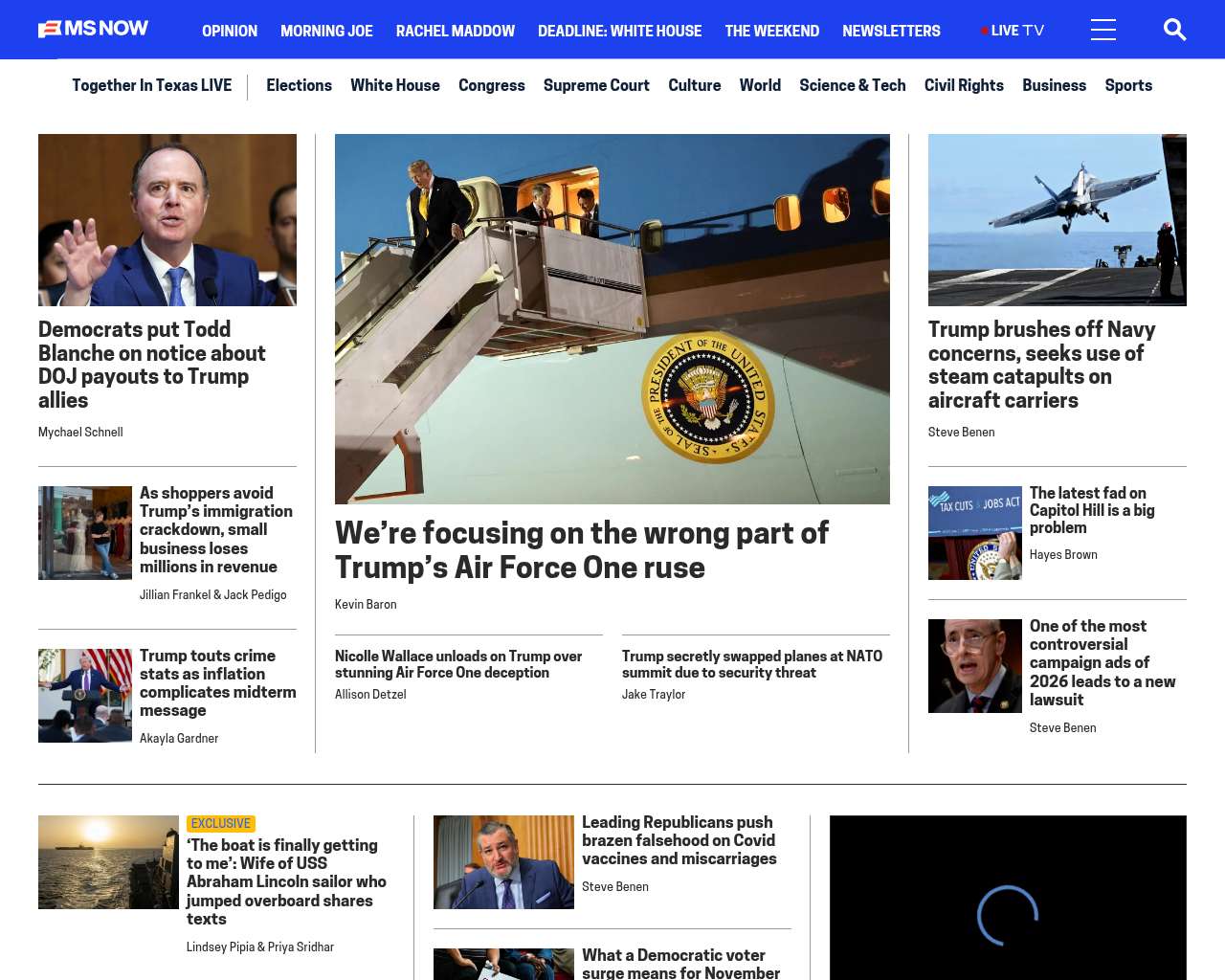Read small business loses millions story
Image resolution: width=1225 pixels, height=980 pixels.
[x=216, y=529]
